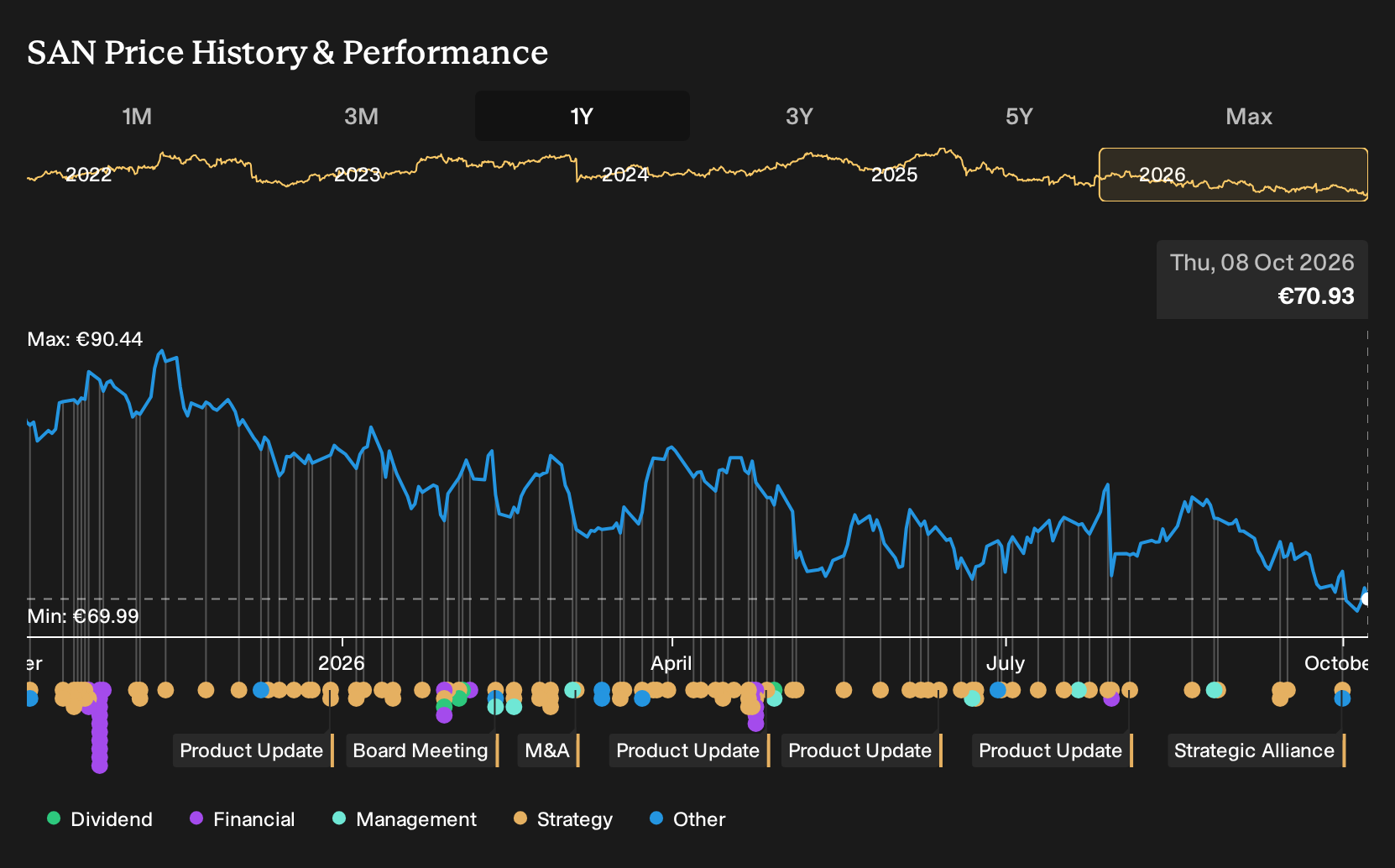Select the 1M time range tab

(x=137, y=117)
